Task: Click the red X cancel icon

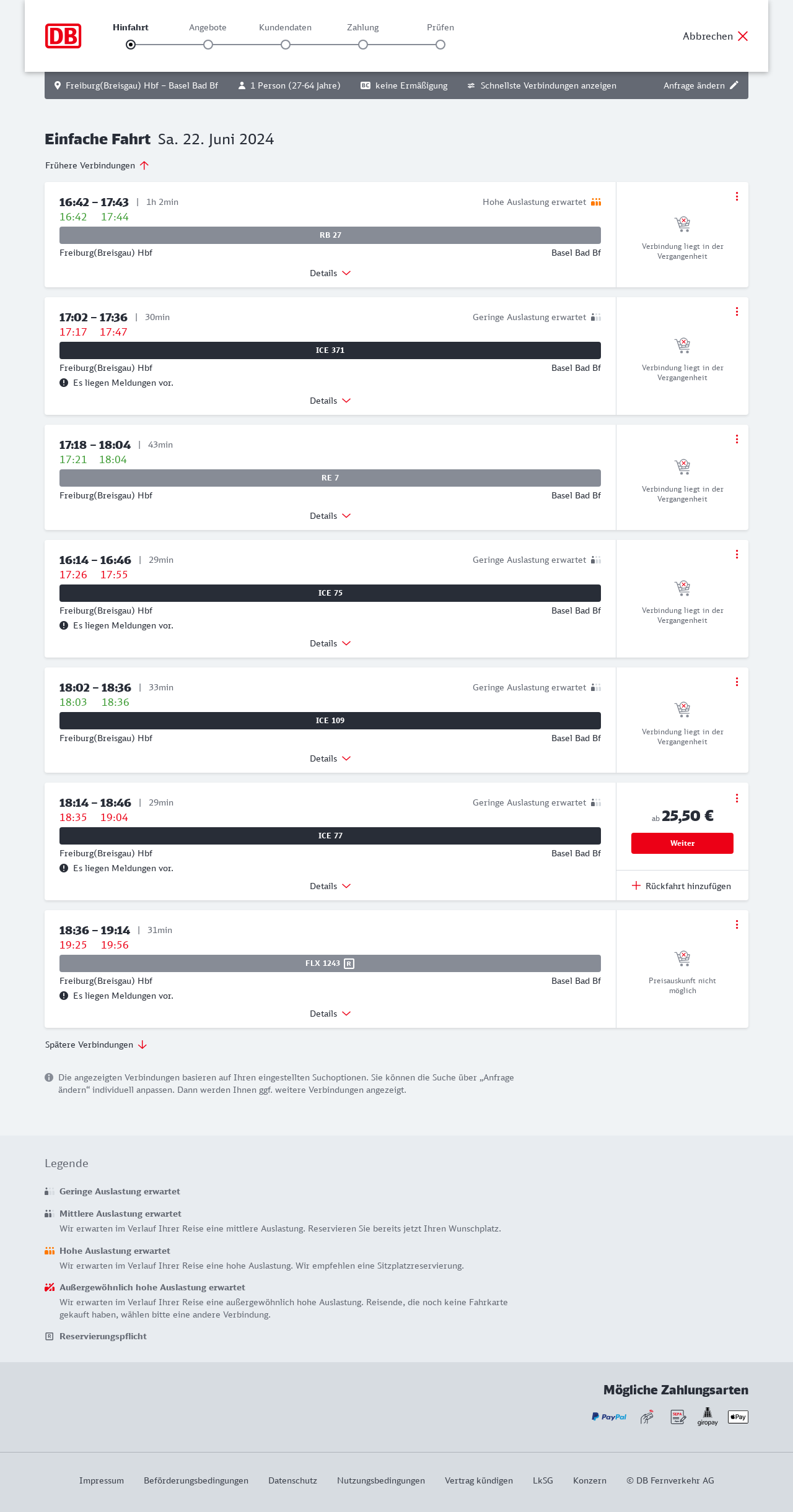Action: point(743,36)
